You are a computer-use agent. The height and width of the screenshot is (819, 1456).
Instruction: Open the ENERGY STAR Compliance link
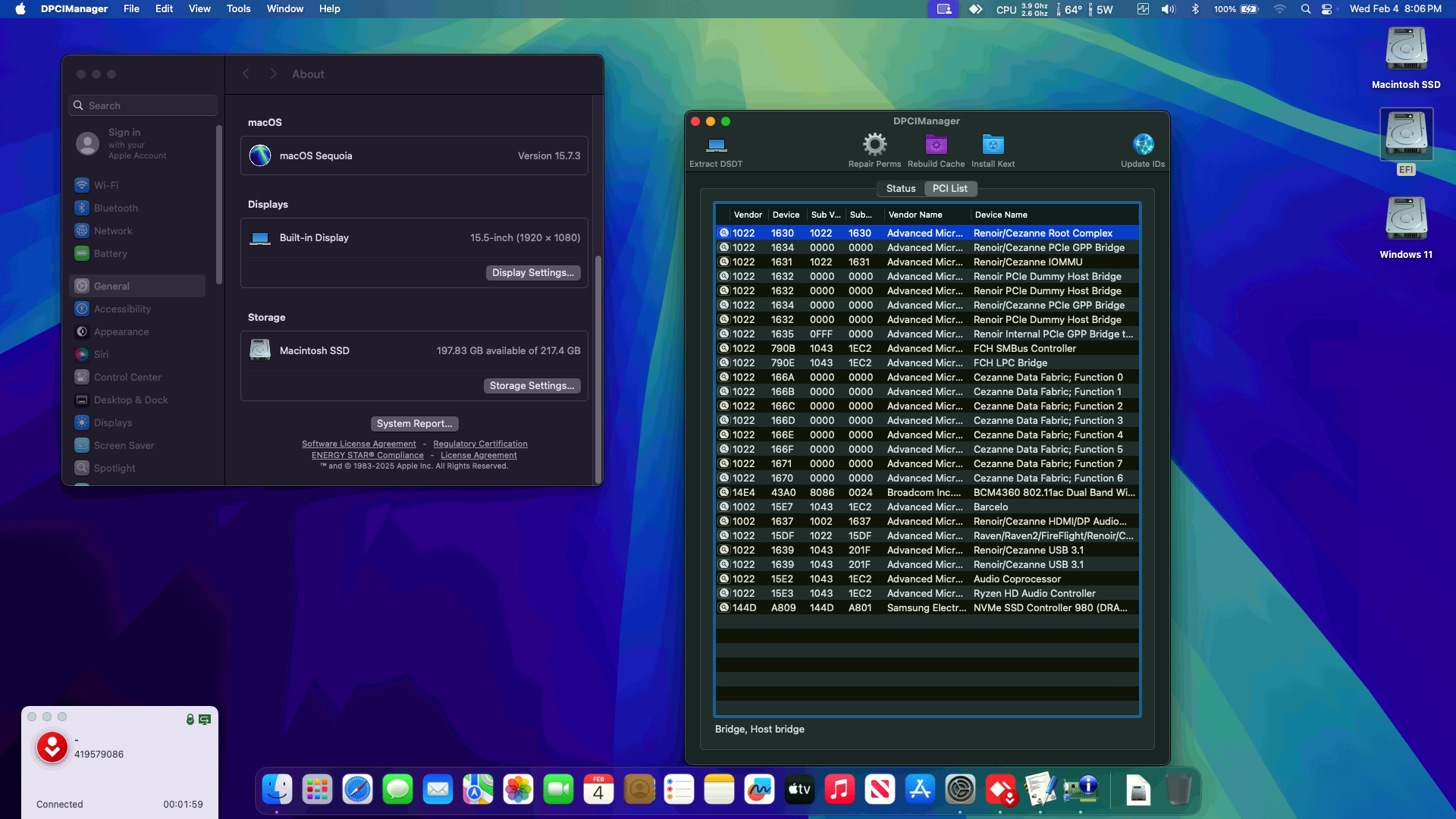tap(367, 456)
